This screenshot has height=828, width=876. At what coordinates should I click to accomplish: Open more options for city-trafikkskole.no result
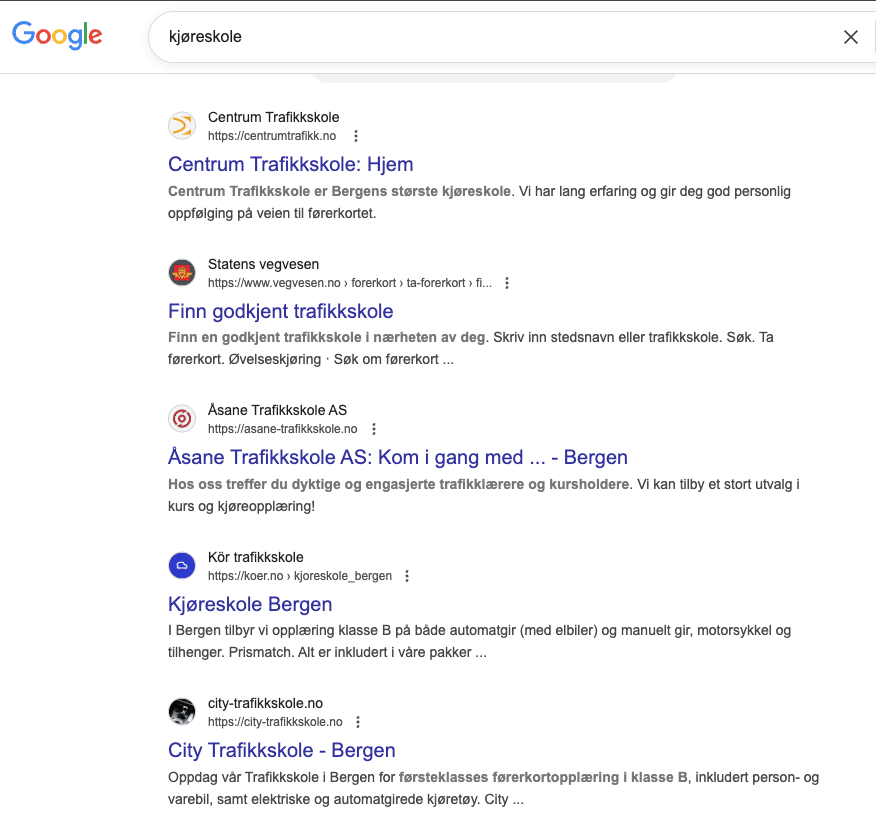tap(358, 722)
